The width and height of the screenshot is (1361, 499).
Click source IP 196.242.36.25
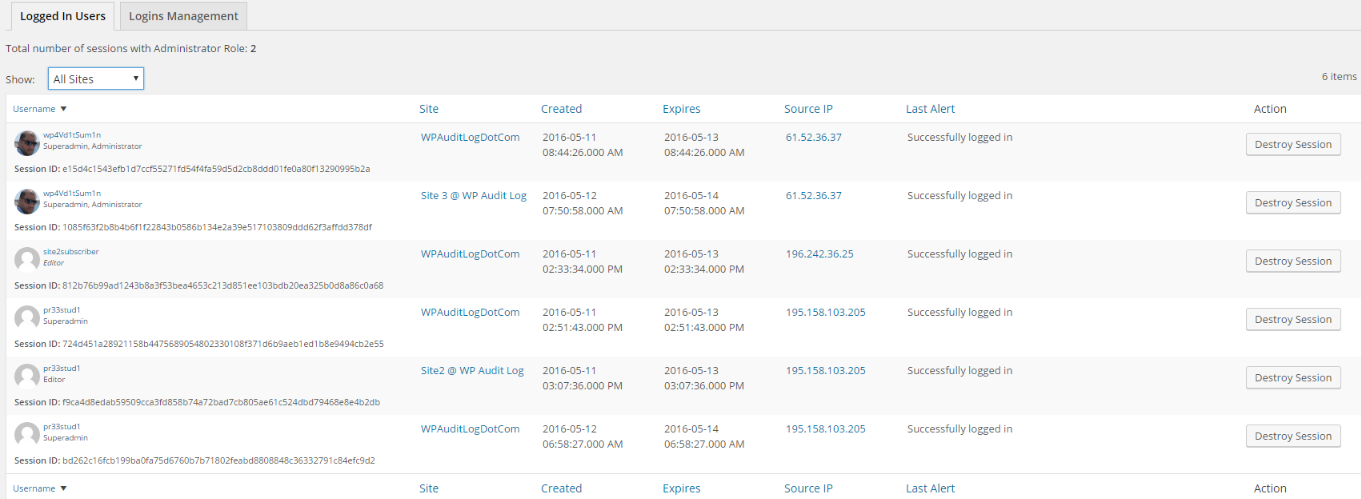(819, 254)
